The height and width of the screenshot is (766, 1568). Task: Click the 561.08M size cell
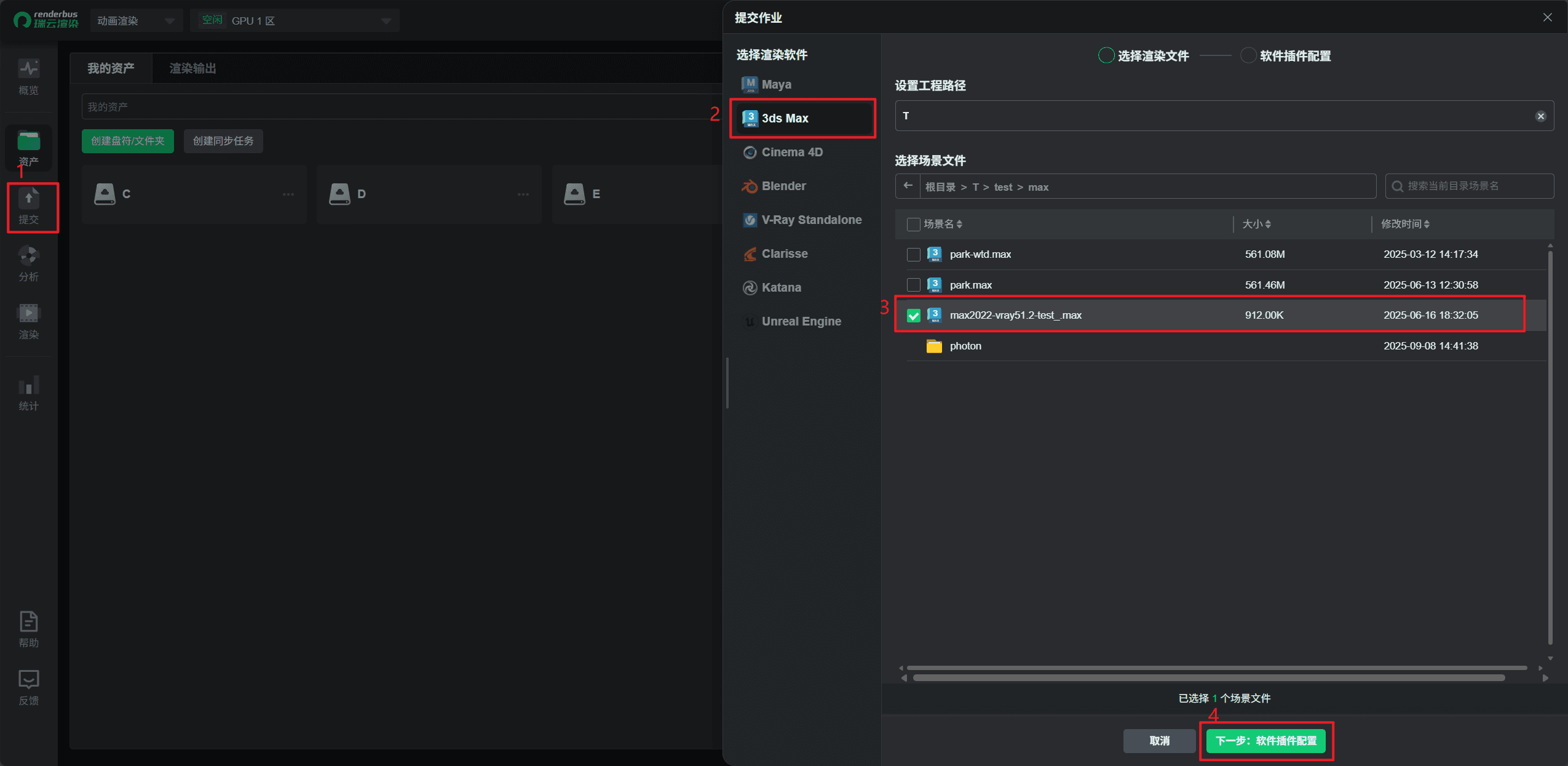(x=1265, y=254)
